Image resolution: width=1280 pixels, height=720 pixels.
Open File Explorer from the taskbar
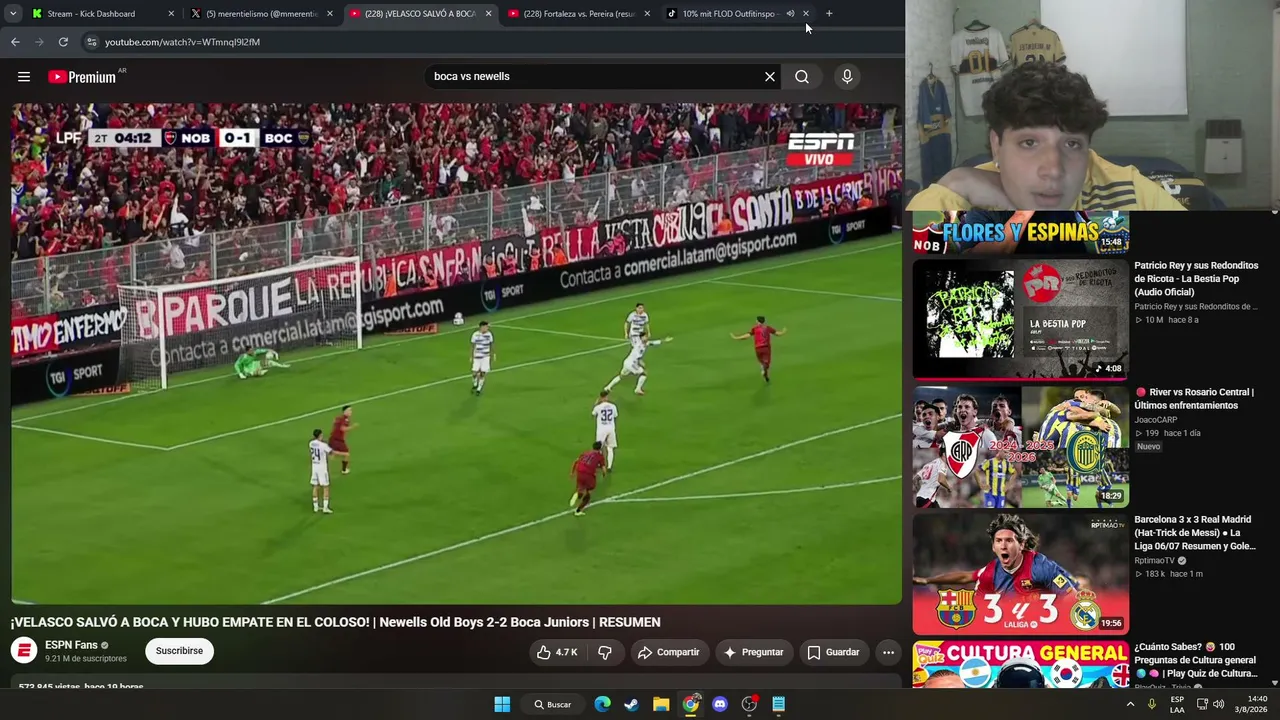(x=661, y=704)
